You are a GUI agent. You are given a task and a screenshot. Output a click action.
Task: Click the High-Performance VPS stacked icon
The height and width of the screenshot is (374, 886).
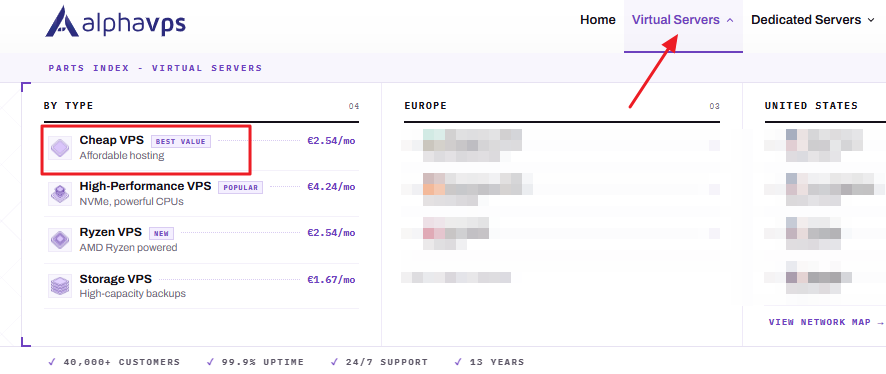[x=60, y=194]
